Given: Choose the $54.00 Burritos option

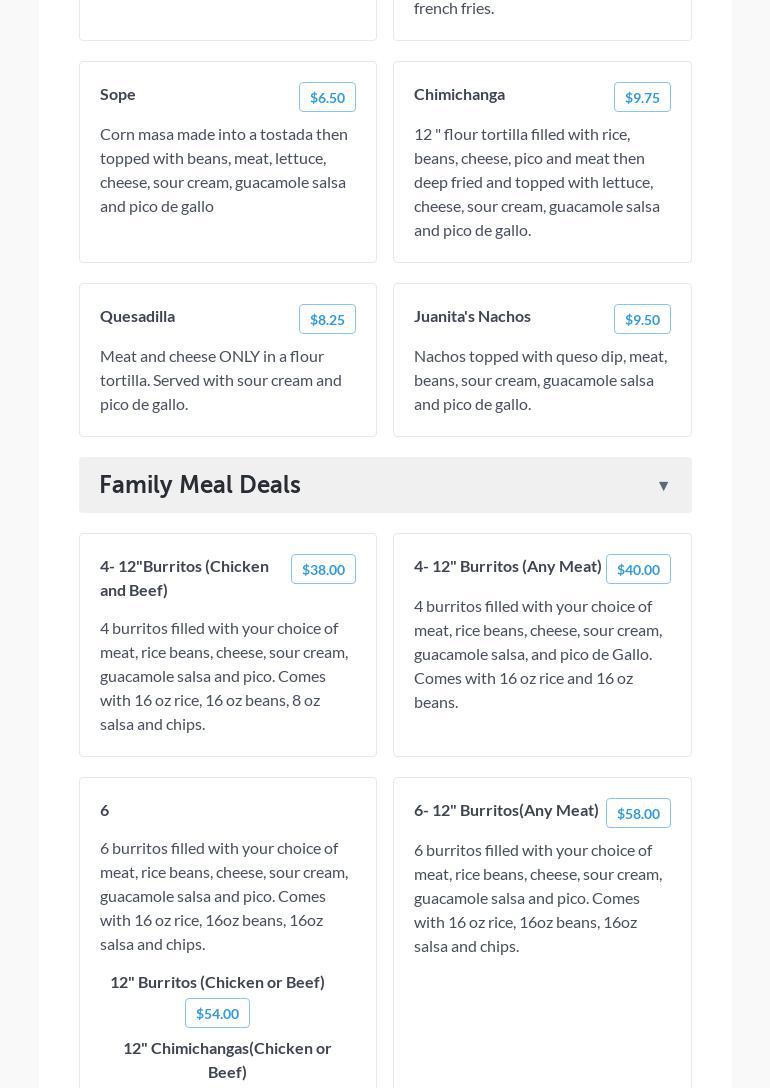Looking at the screenshot, I should [217, 1013].
